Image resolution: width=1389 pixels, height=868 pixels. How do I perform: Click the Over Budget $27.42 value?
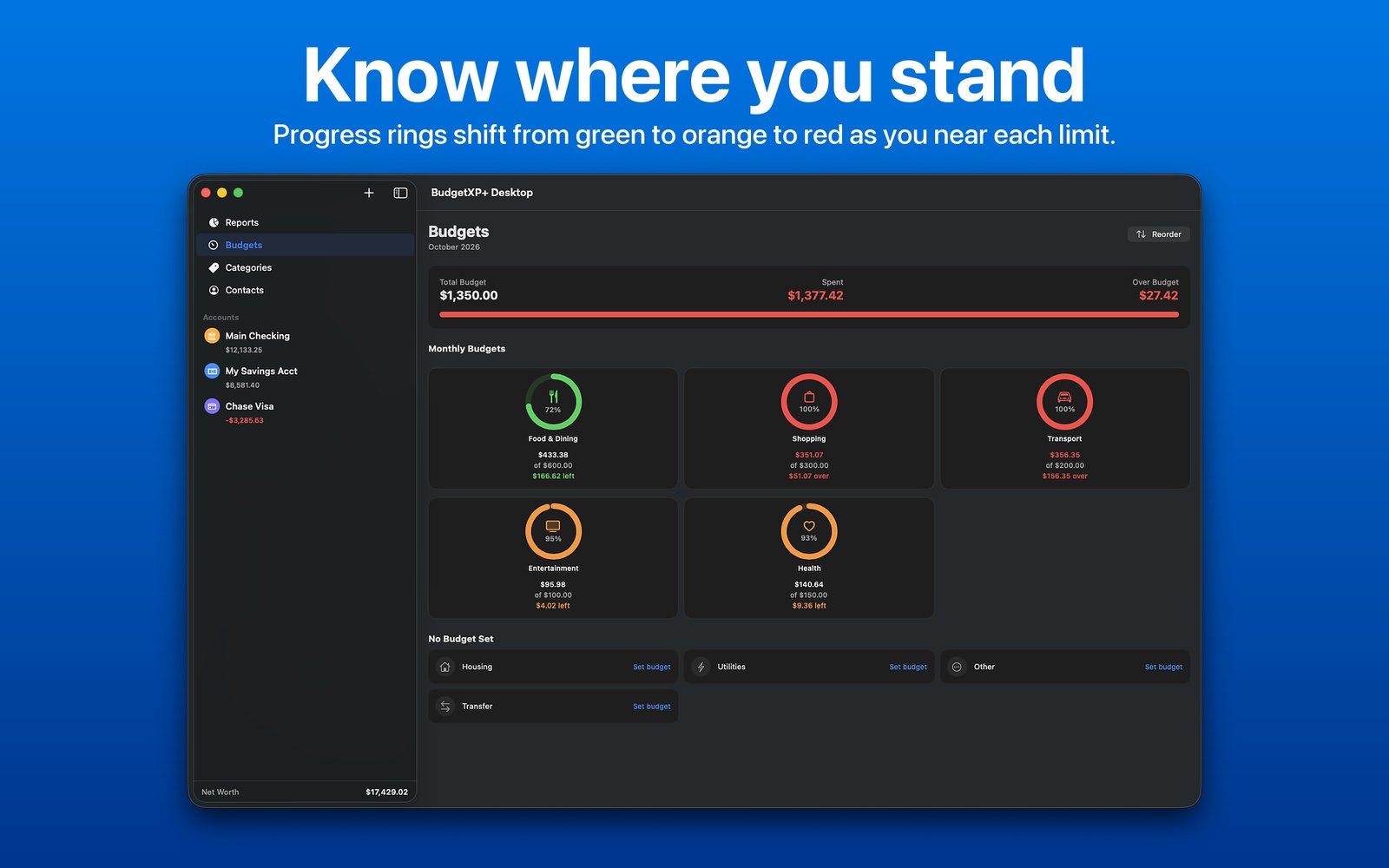(x=1158, y=296)
